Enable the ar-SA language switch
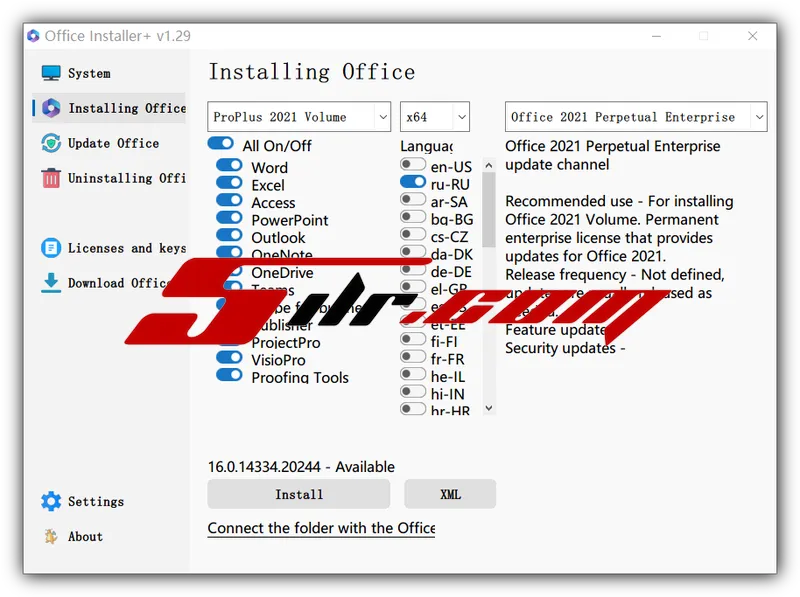Image resolution: width=800 pixels, height=597 pixels. (413, 199)
